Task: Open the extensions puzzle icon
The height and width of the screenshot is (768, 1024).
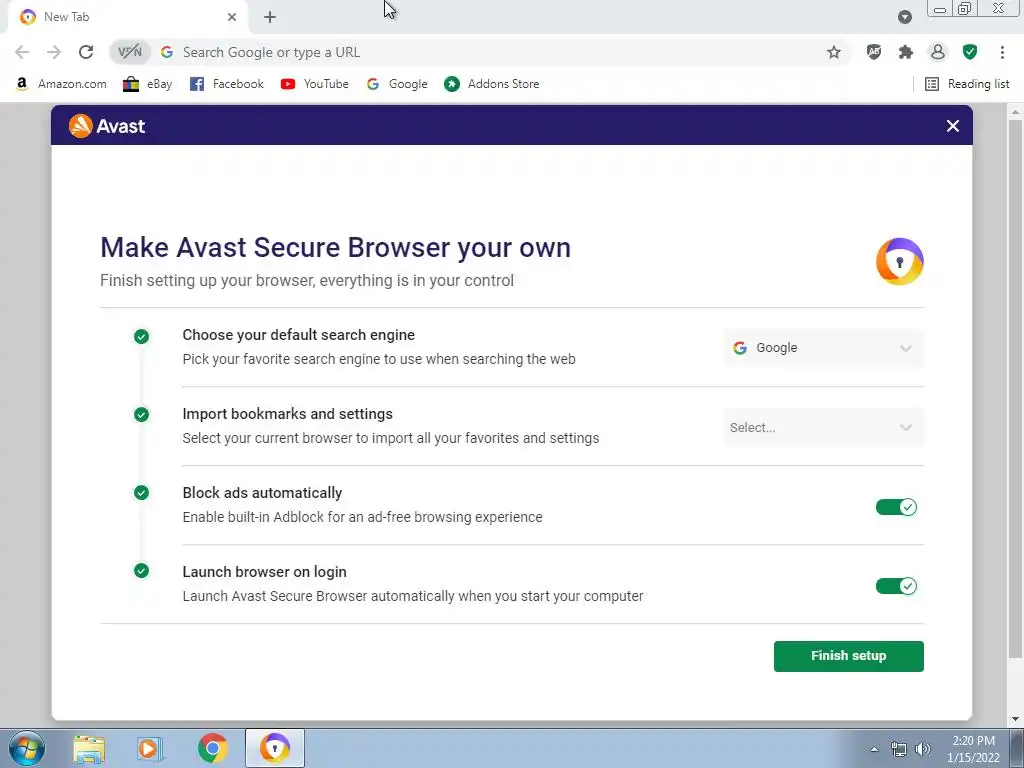Action: click(x=906, y=52)
